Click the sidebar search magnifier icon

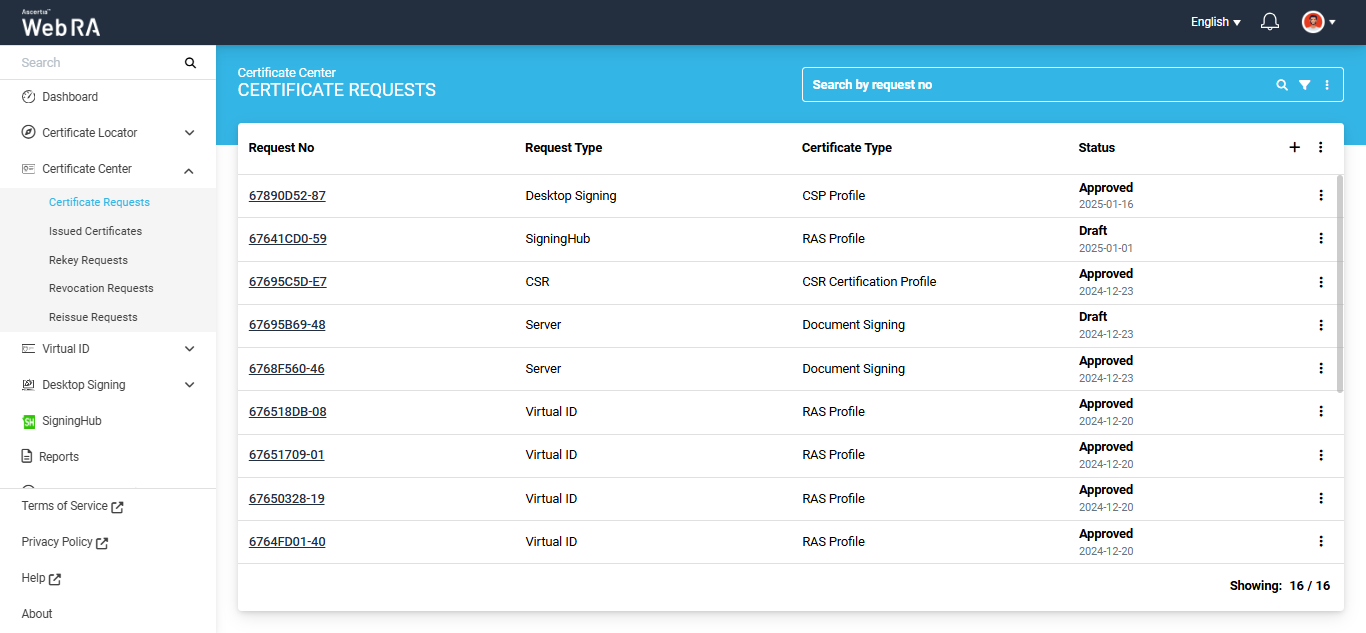point(190,63)
